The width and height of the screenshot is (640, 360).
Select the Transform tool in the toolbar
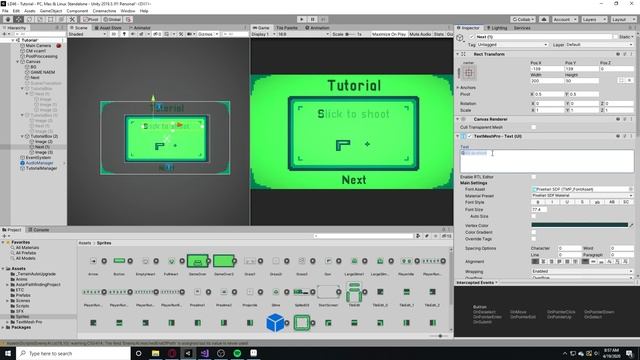(61, 19)
